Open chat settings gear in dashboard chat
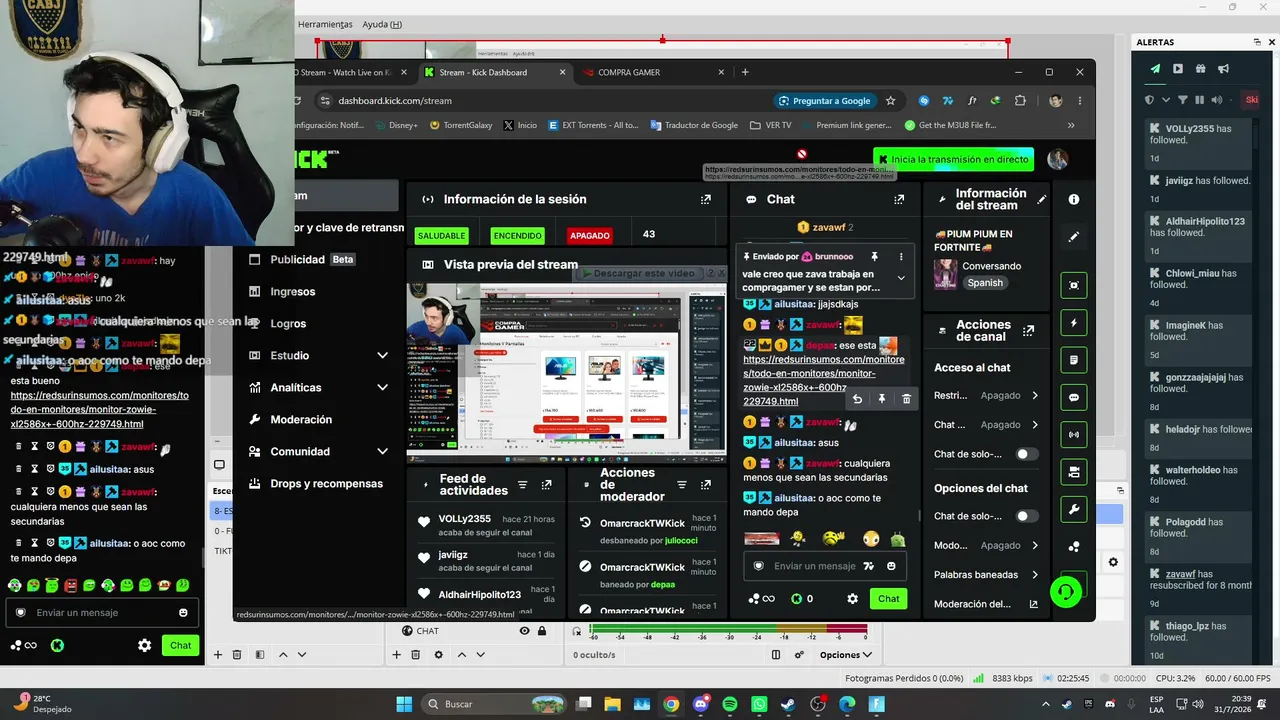The image size is (1280, 720). 853,599
